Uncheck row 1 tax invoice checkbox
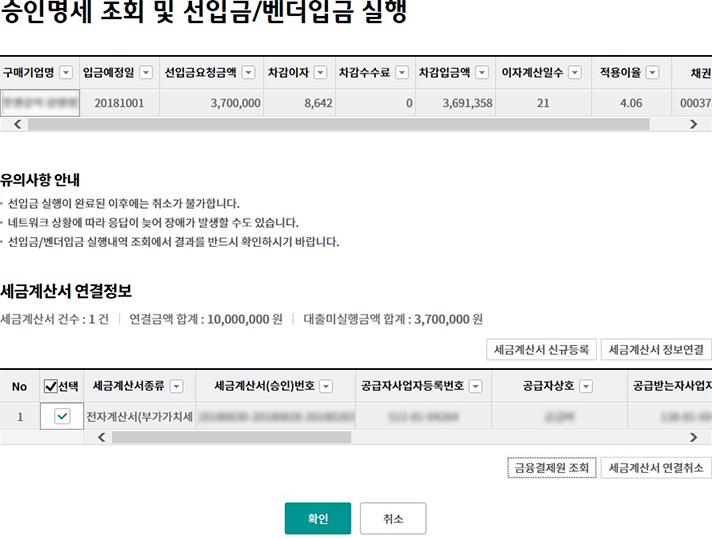Screen dimensions: 712x539 tap(62, 416)
